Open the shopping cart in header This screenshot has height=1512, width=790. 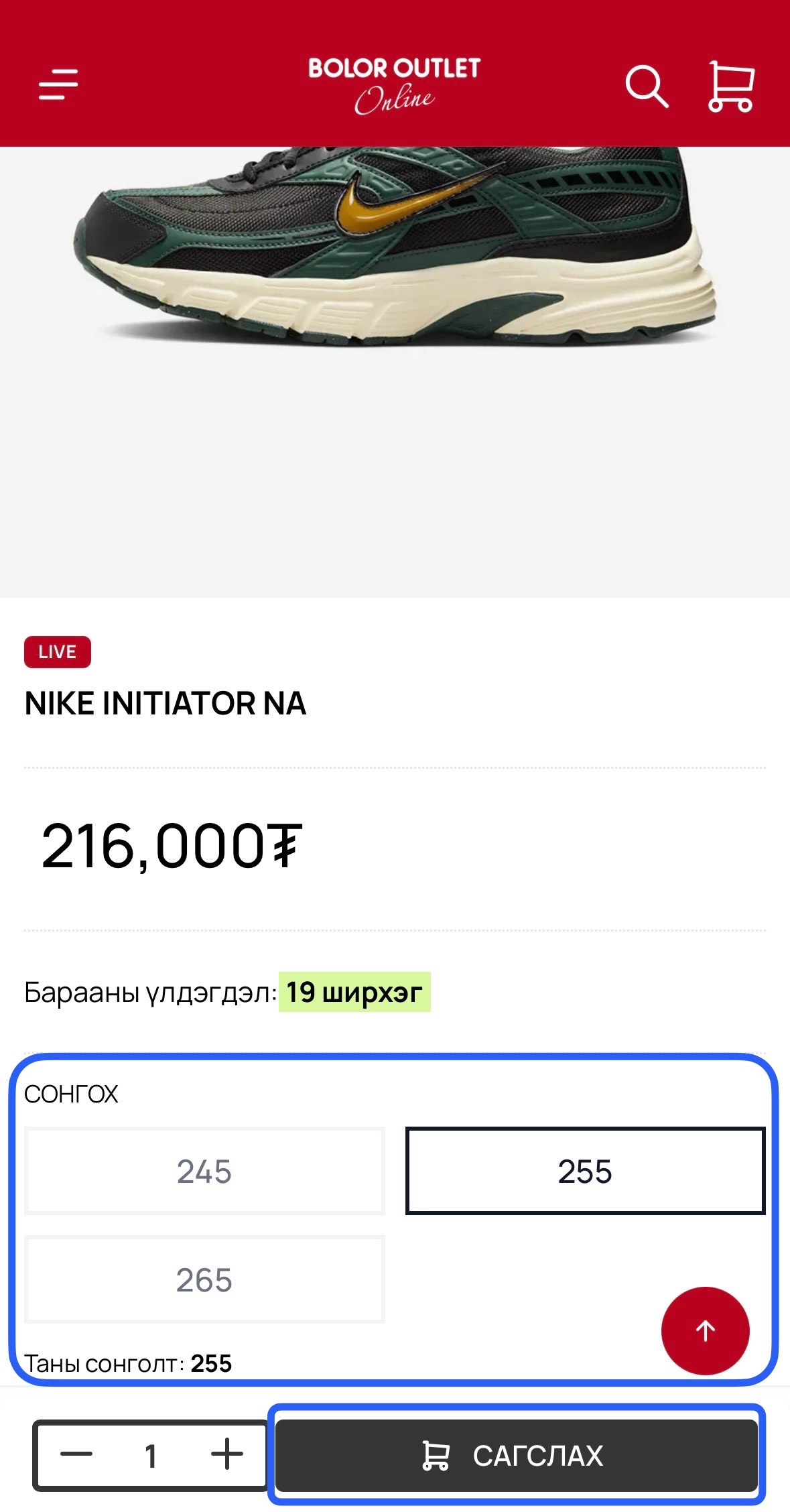(x=730, y=86)
